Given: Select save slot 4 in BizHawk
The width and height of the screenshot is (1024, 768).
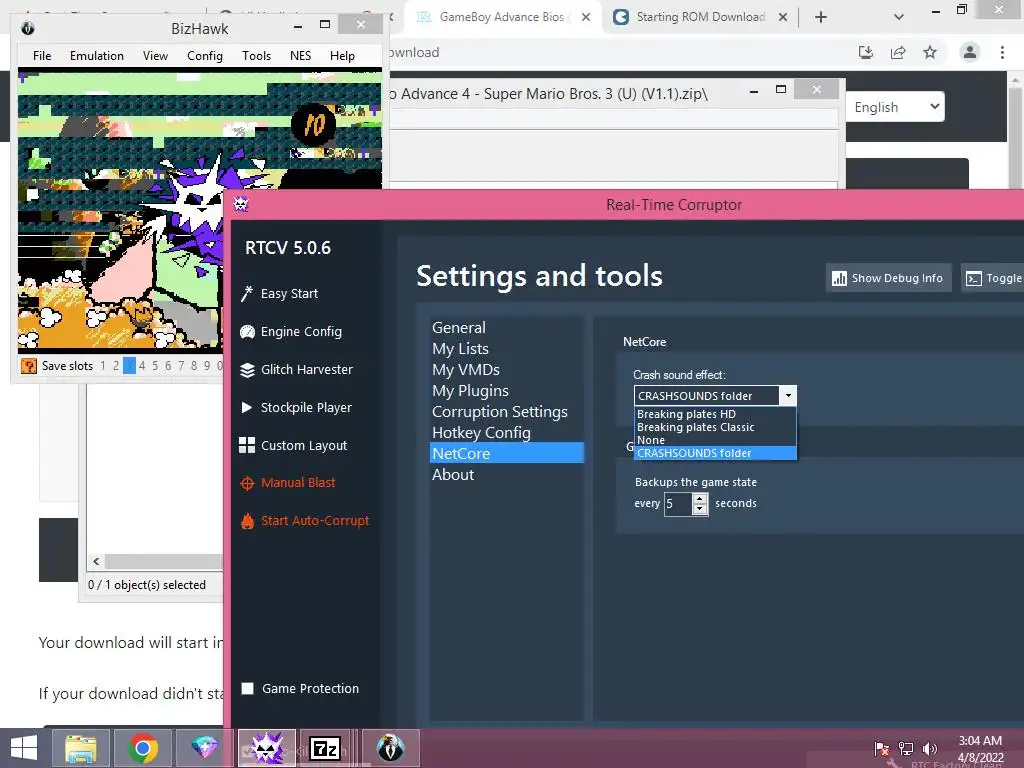Looking at the screenshot, I should [142, 366].
